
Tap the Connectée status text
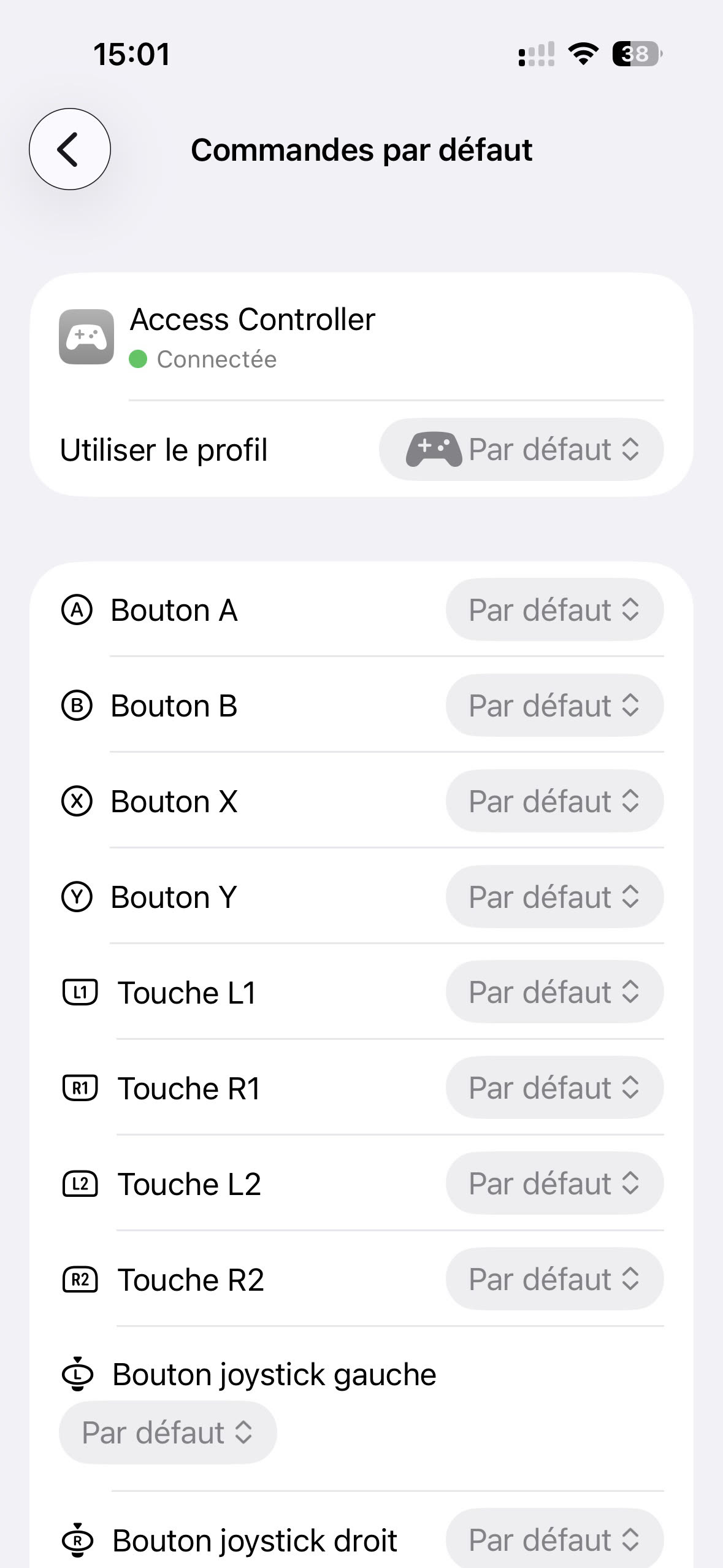point(216,359)
